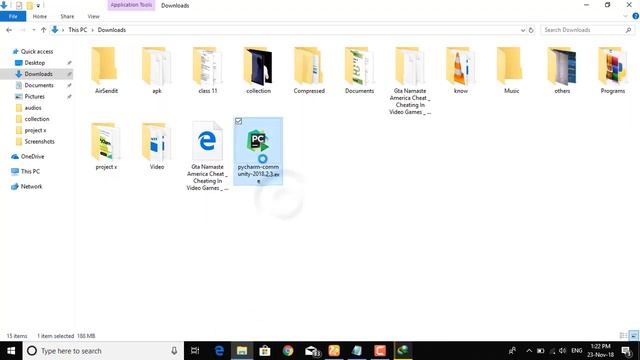Open Microsoft Edge from taskbar
The height and width of the screenshot is (360, 640).
tap(219, 351)
